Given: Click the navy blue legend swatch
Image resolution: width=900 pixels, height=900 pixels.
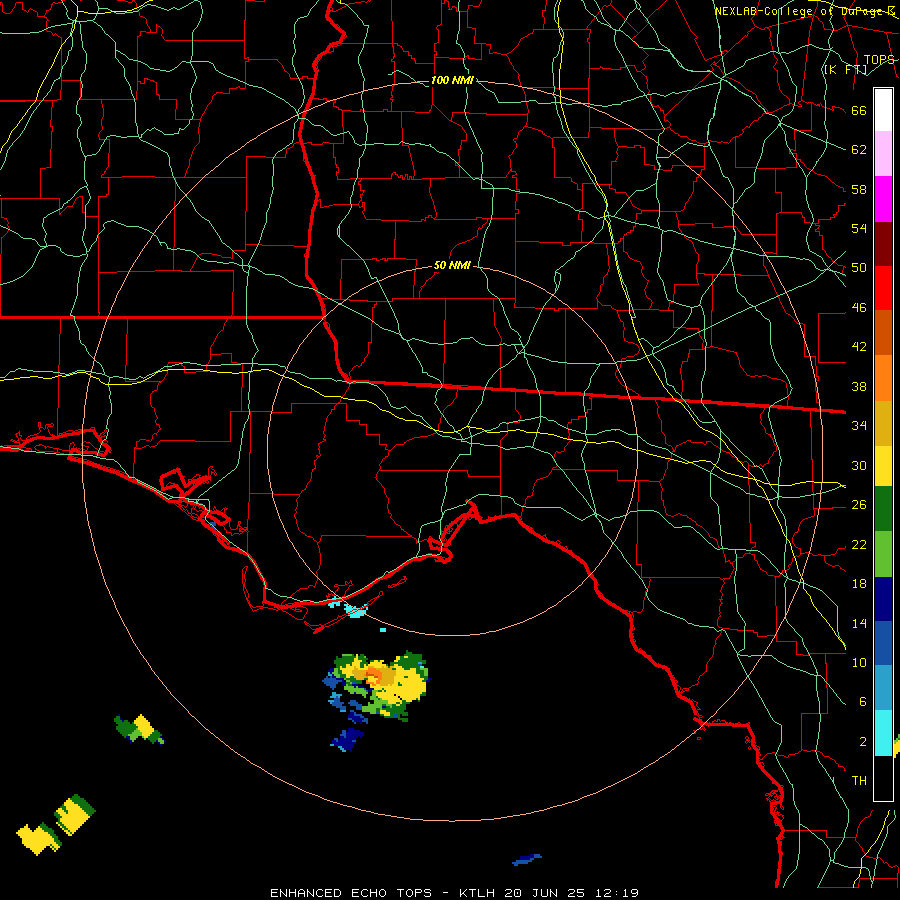Looking at the screenshot, I should click(883, 599).
